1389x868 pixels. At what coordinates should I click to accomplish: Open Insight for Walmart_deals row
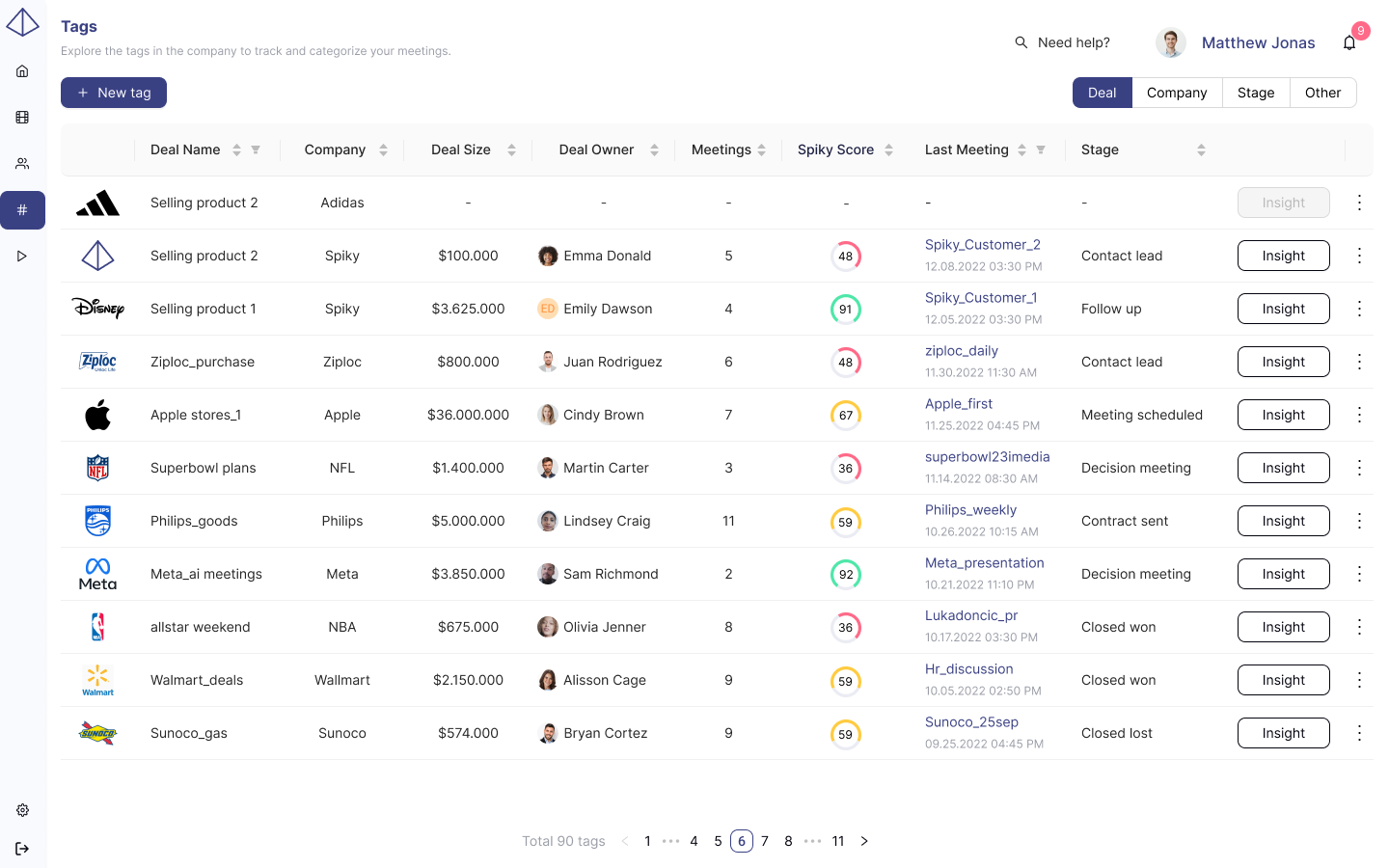point(1284,680)
